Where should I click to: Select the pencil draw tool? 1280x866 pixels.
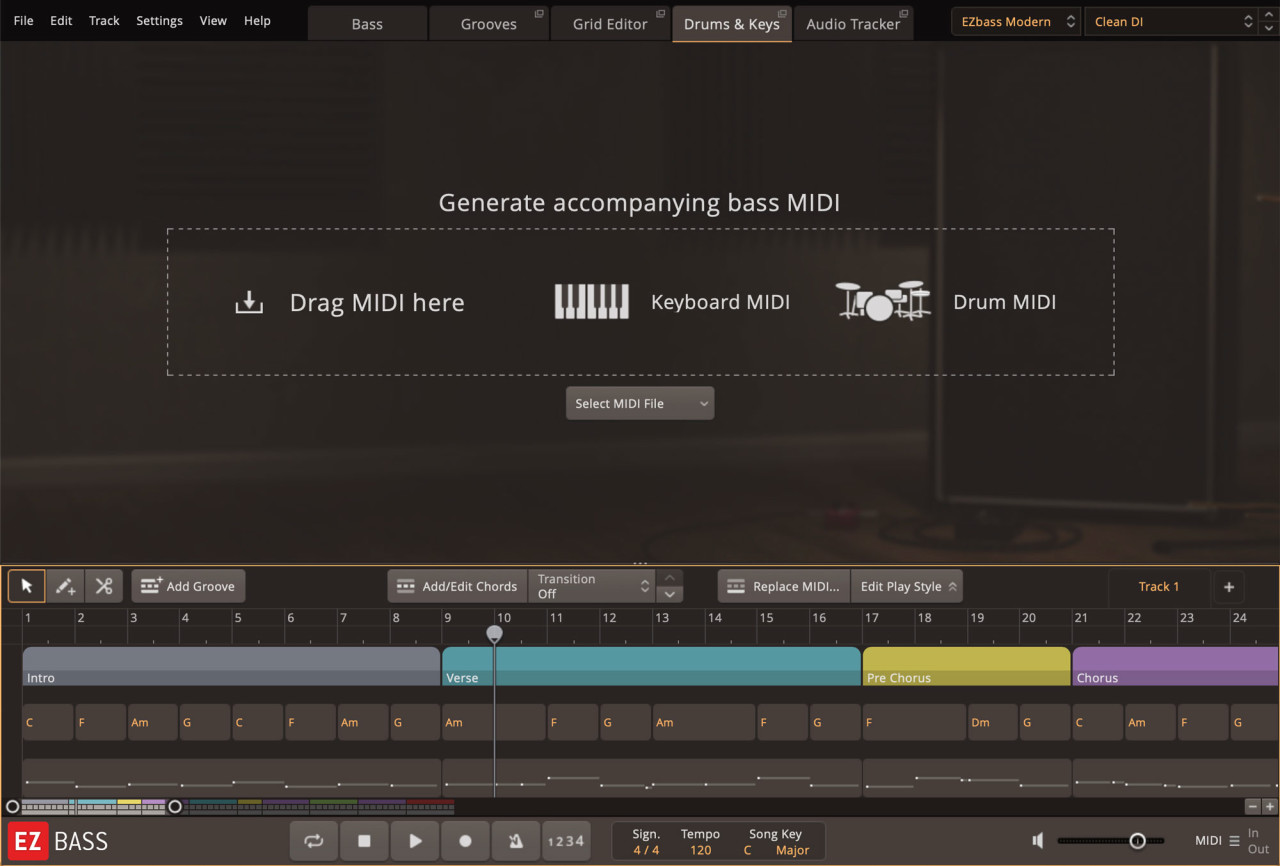point(66,586)
